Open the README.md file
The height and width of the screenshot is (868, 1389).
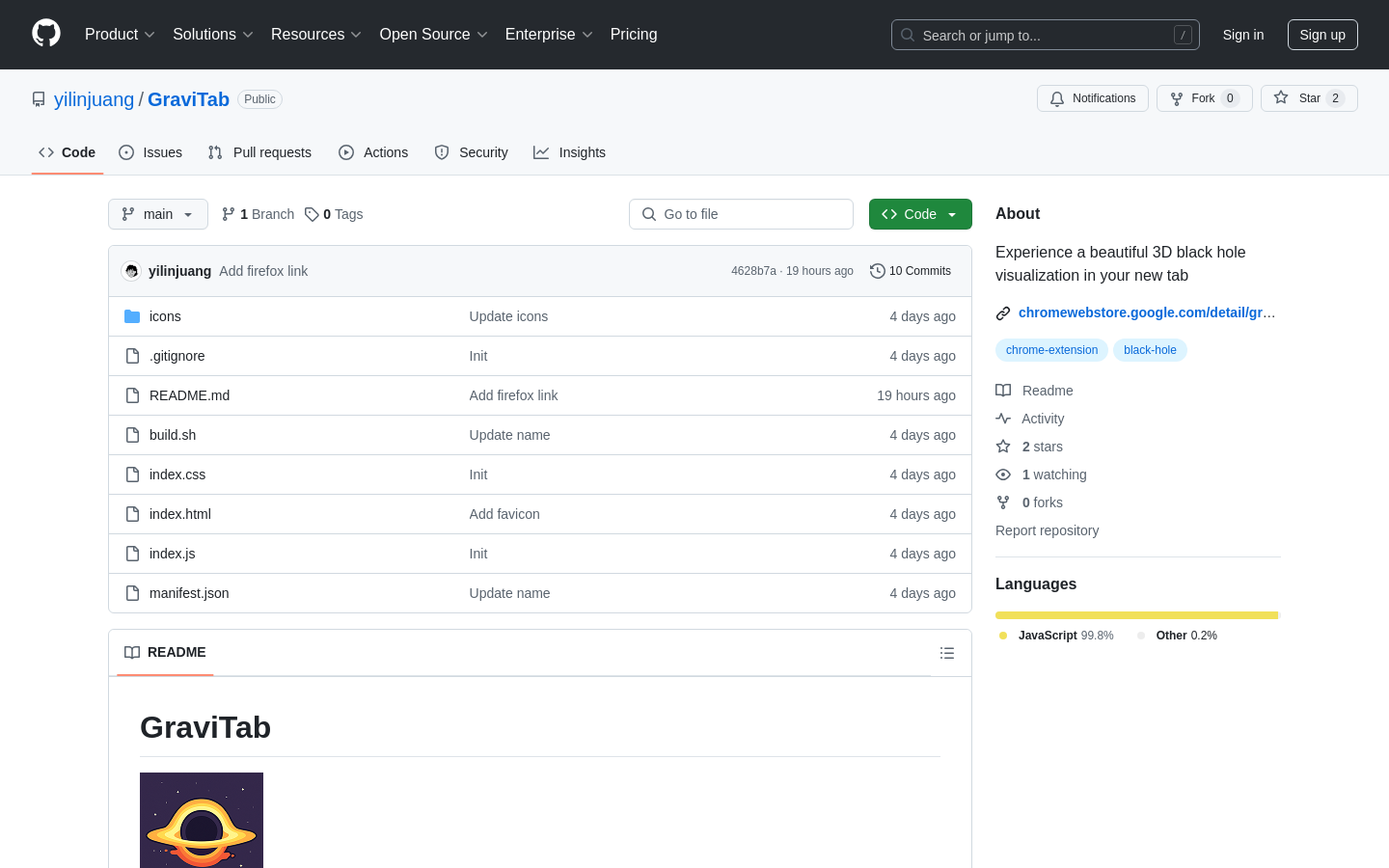[x=189, y=395]
